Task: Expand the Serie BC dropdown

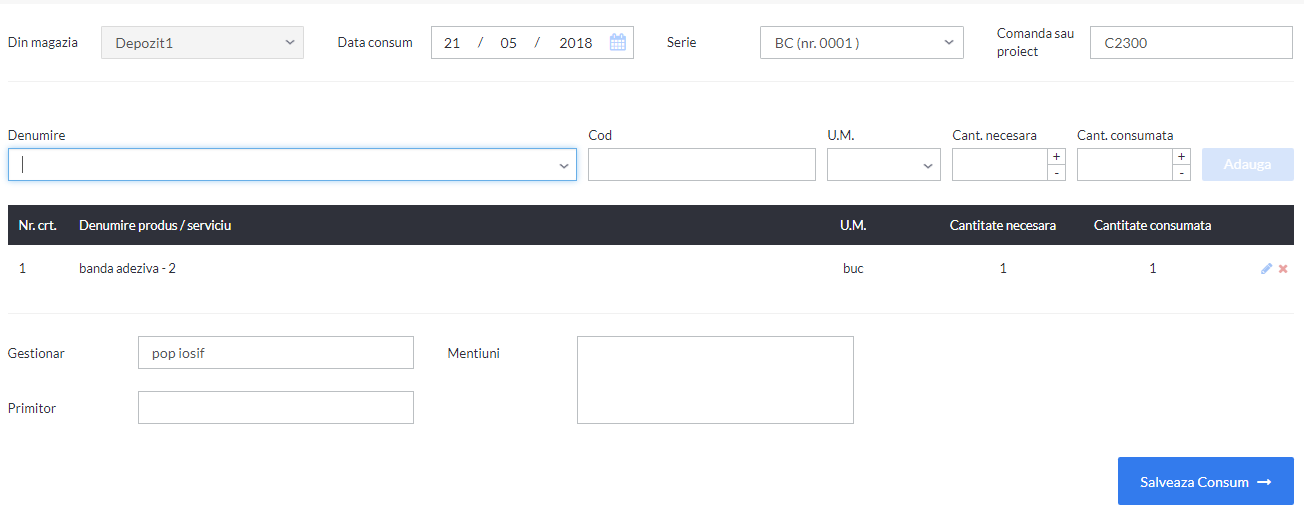Action: (x=862, y=42)
